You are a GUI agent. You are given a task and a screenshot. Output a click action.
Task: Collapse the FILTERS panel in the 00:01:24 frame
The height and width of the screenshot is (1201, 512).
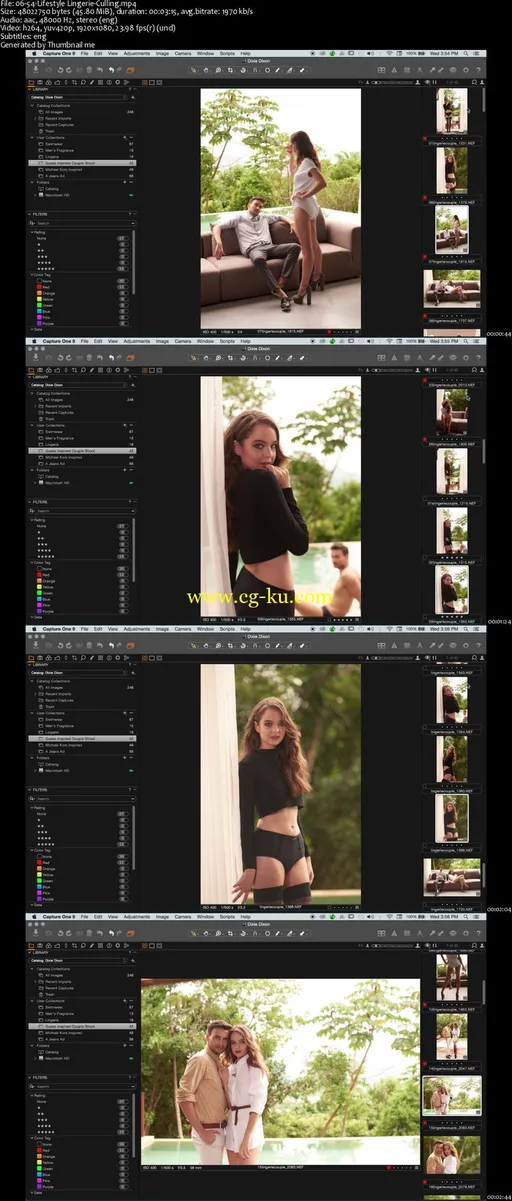[29, 501]
